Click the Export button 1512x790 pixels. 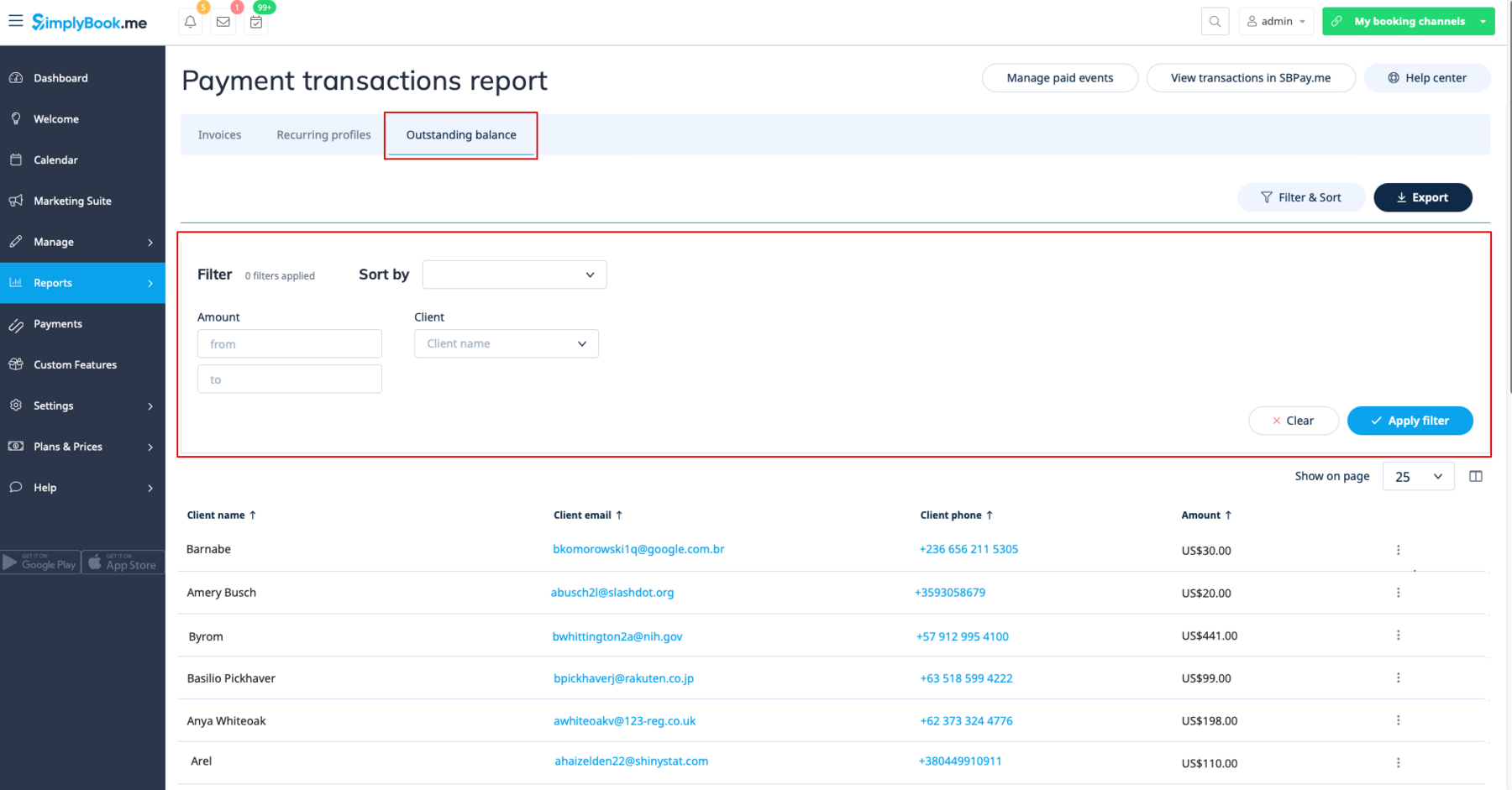1422,197
